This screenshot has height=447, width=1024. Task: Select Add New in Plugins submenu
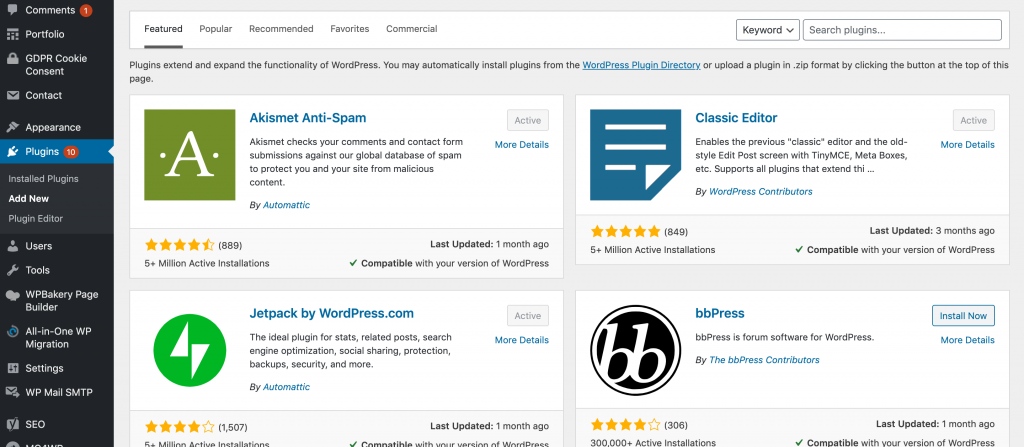click(29, 199)
